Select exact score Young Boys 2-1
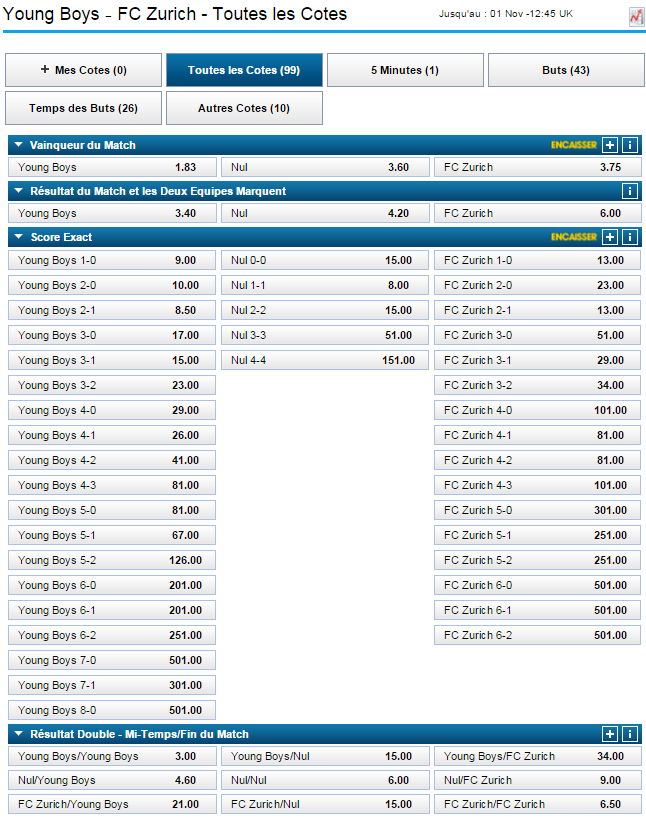This screenshot has height=818, width=646. (112, 310)
